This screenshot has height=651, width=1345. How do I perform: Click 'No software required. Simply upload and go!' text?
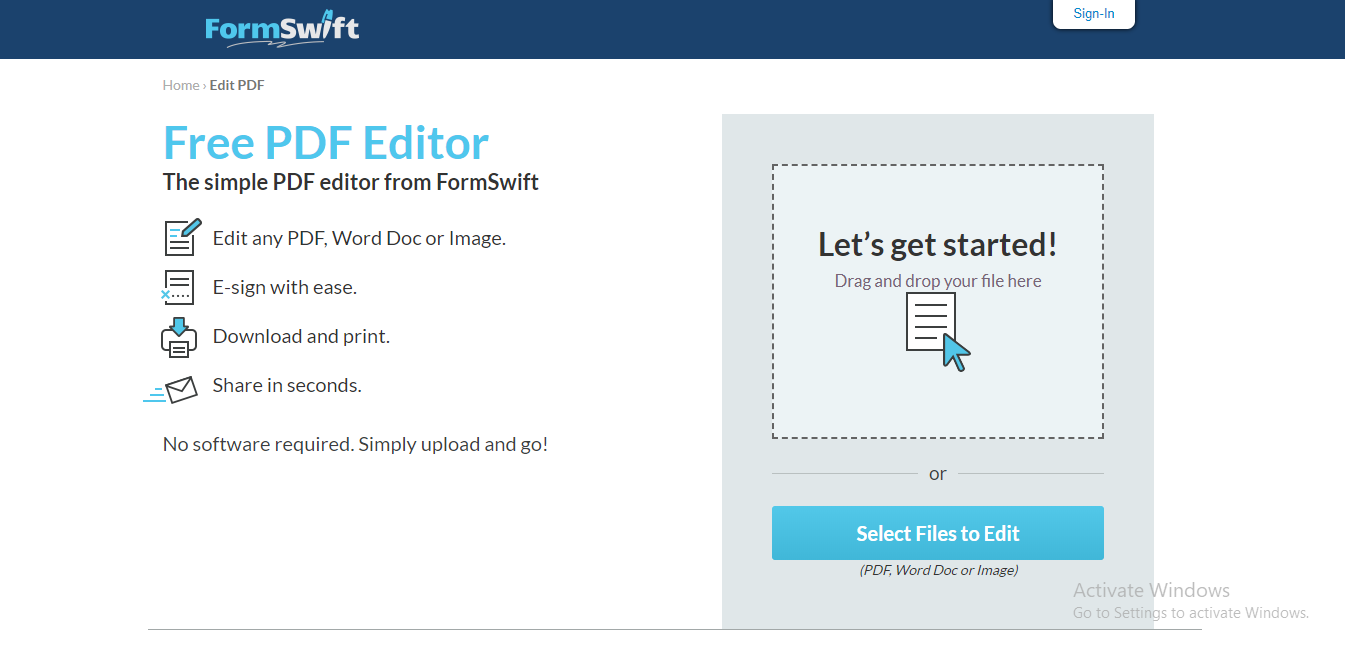click(355, 444)
